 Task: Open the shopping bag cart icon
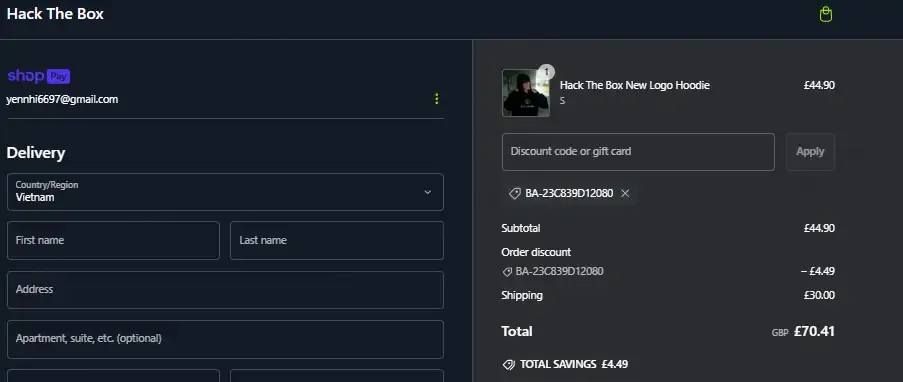coord(825,14)
